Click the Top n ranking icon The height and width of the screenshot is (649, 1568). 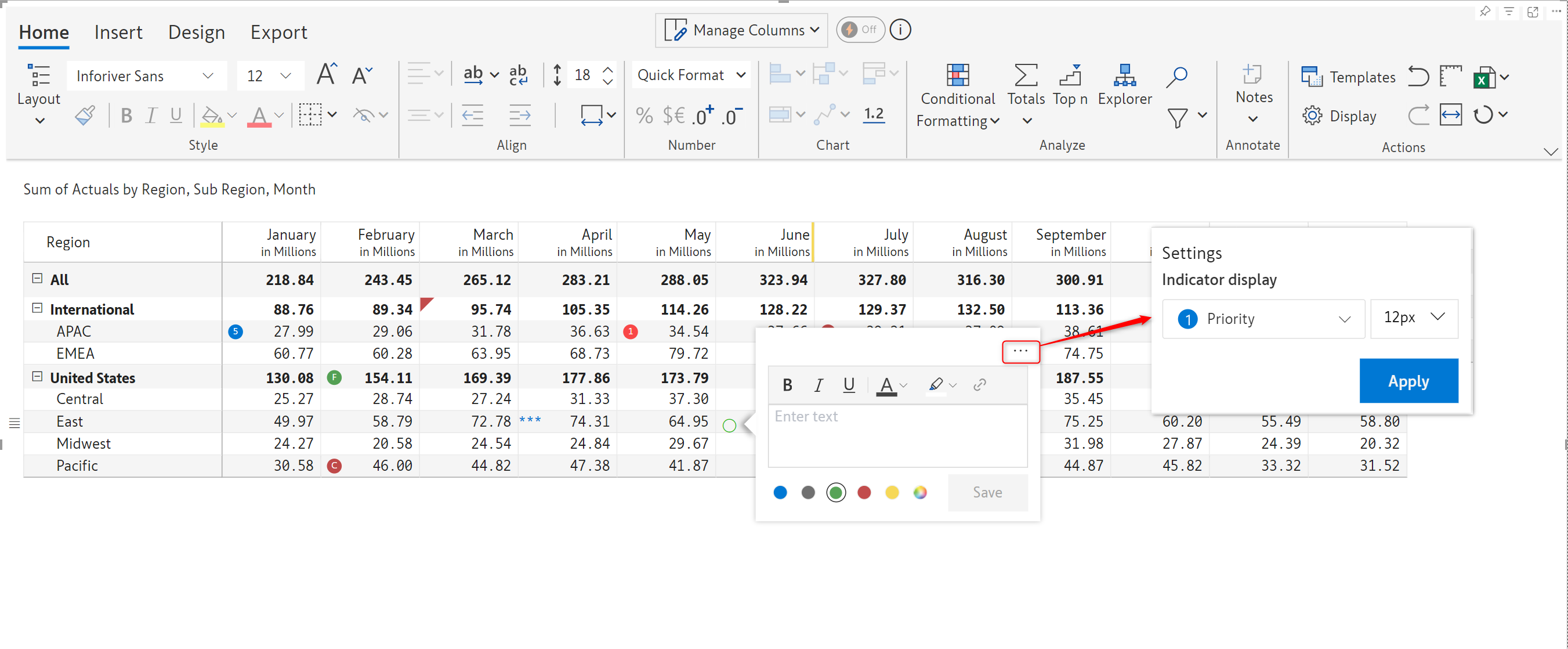[1070, 75]
